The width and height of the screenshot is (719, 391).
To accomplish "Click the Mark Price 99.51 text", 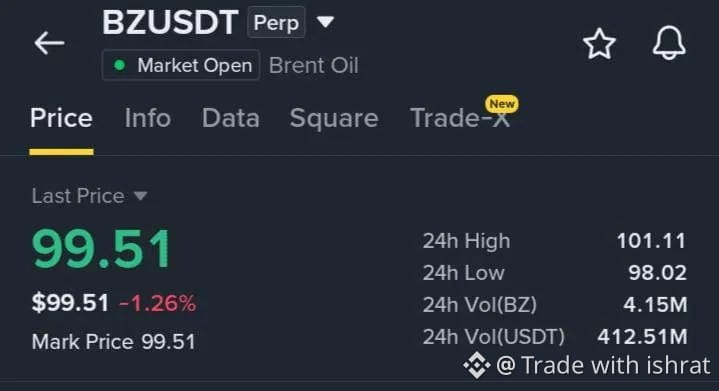I will (113, 342).
